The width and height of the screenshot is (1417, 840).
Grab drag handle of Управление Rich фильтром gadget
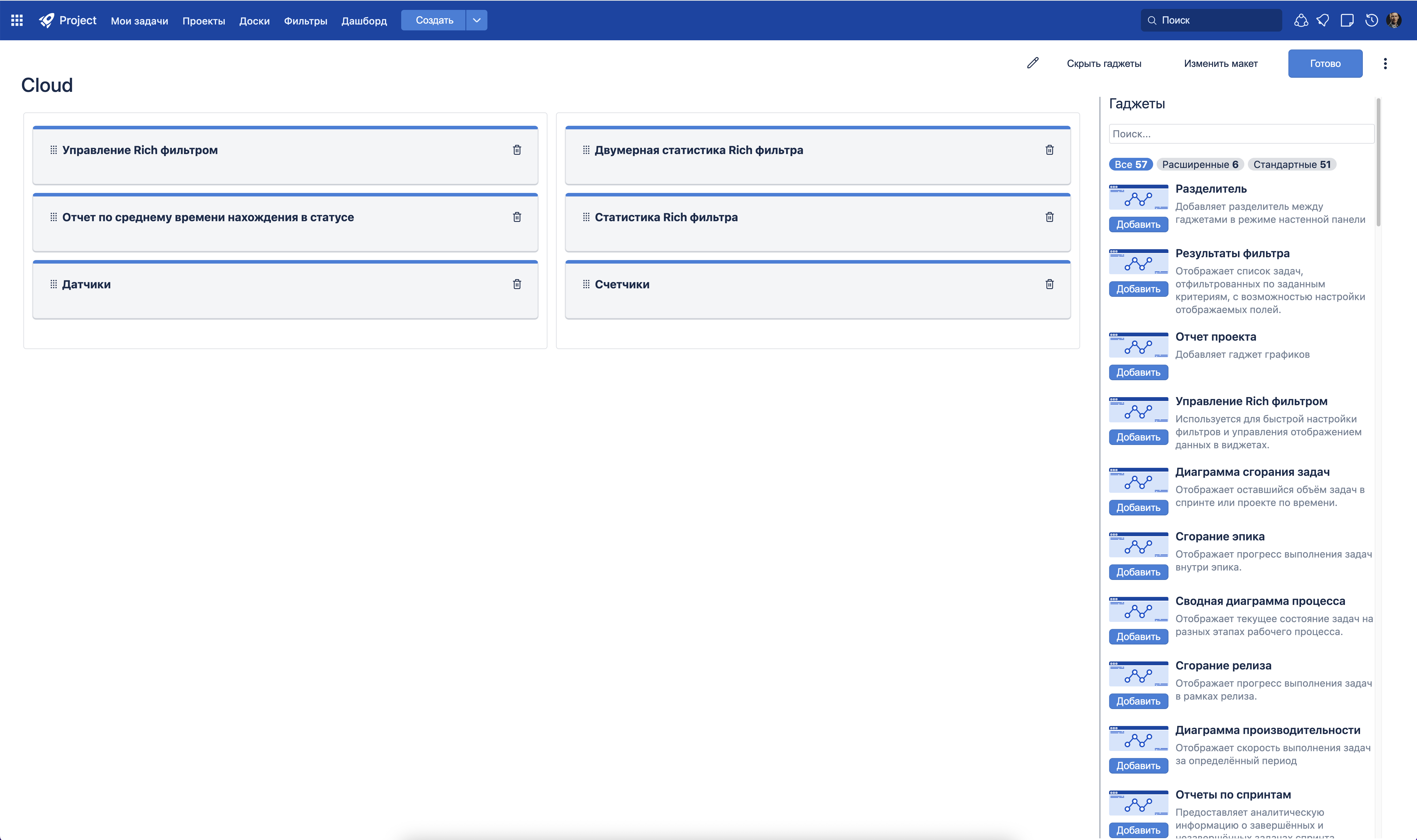pyautogui.click(x=54, y=150)
